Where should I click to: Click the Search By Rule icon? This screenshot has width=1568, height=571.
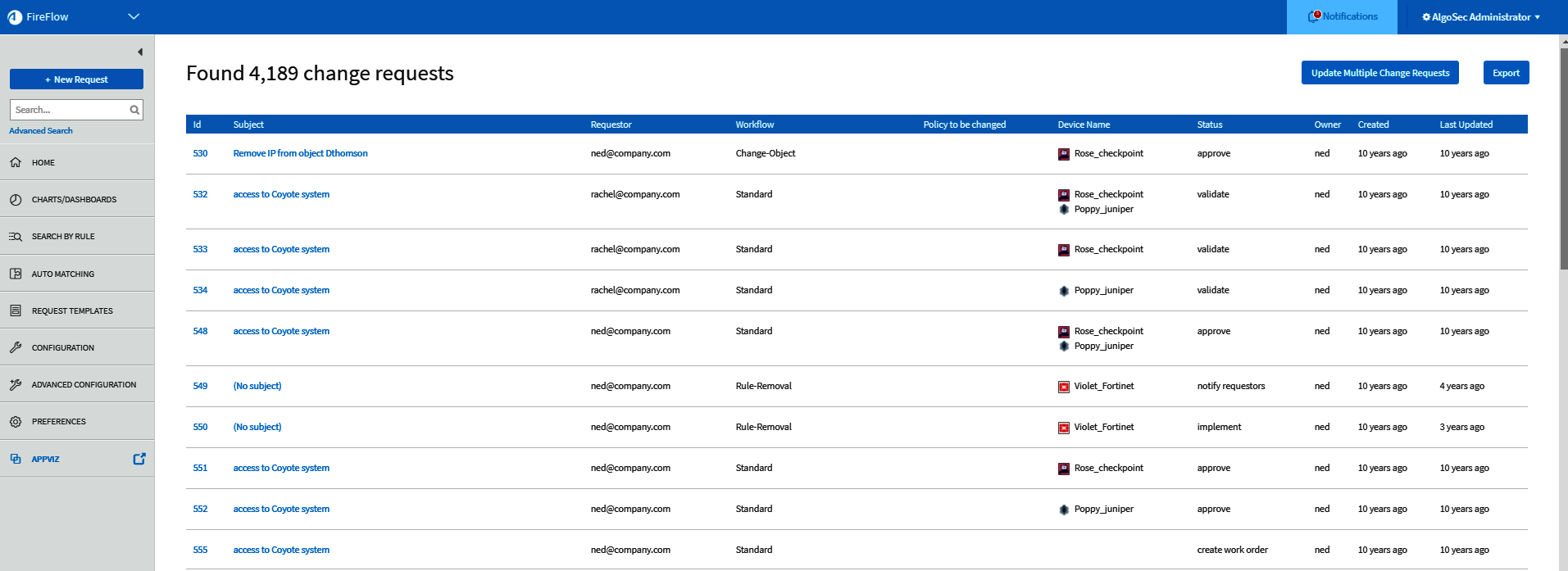coord(16,237)
